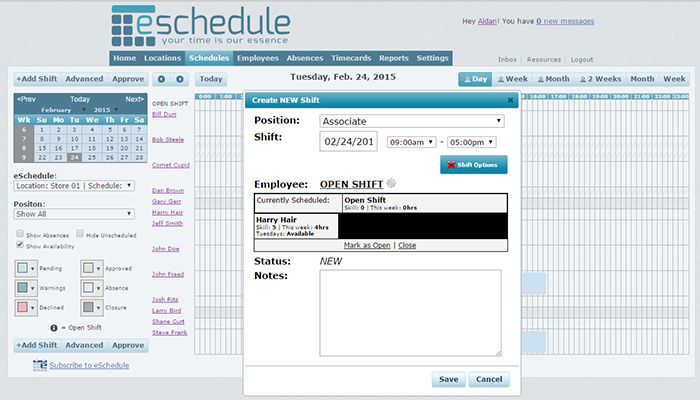The height and width of the screenshot is (400, 700).
Task: Select Pending color swatch
Action: (x=22, y=268)
